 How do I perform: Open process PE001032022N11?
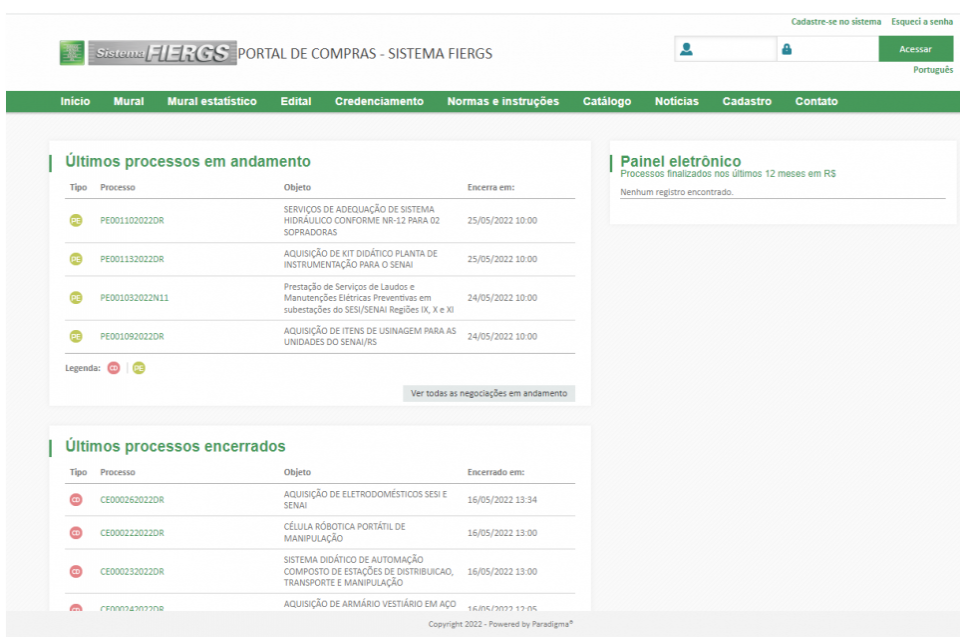point(134,297)
